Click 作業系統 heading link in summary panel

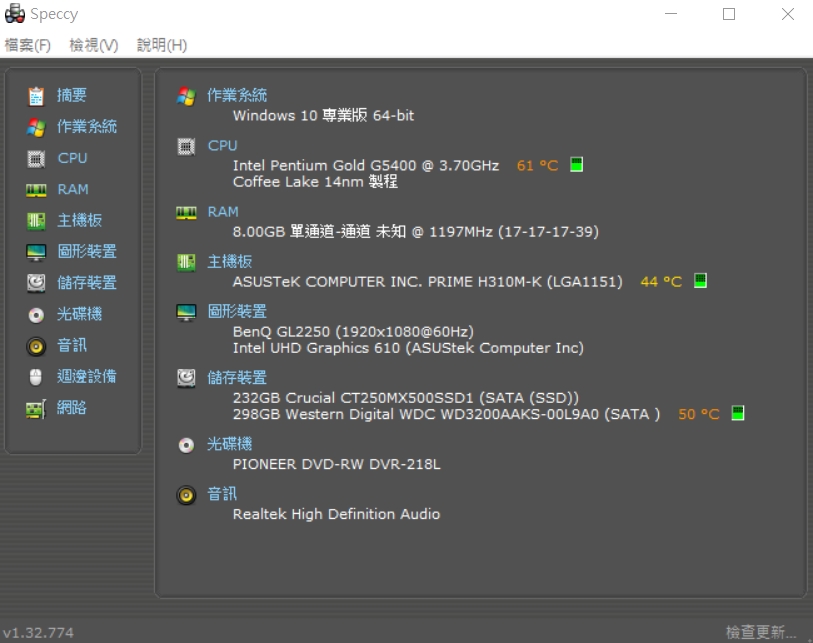coord(237,95)
